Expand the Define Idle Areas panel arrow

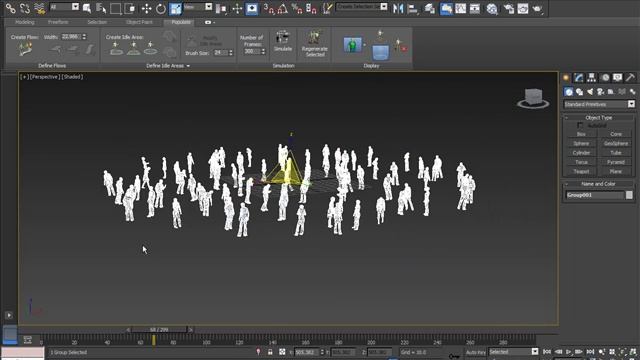188,66
